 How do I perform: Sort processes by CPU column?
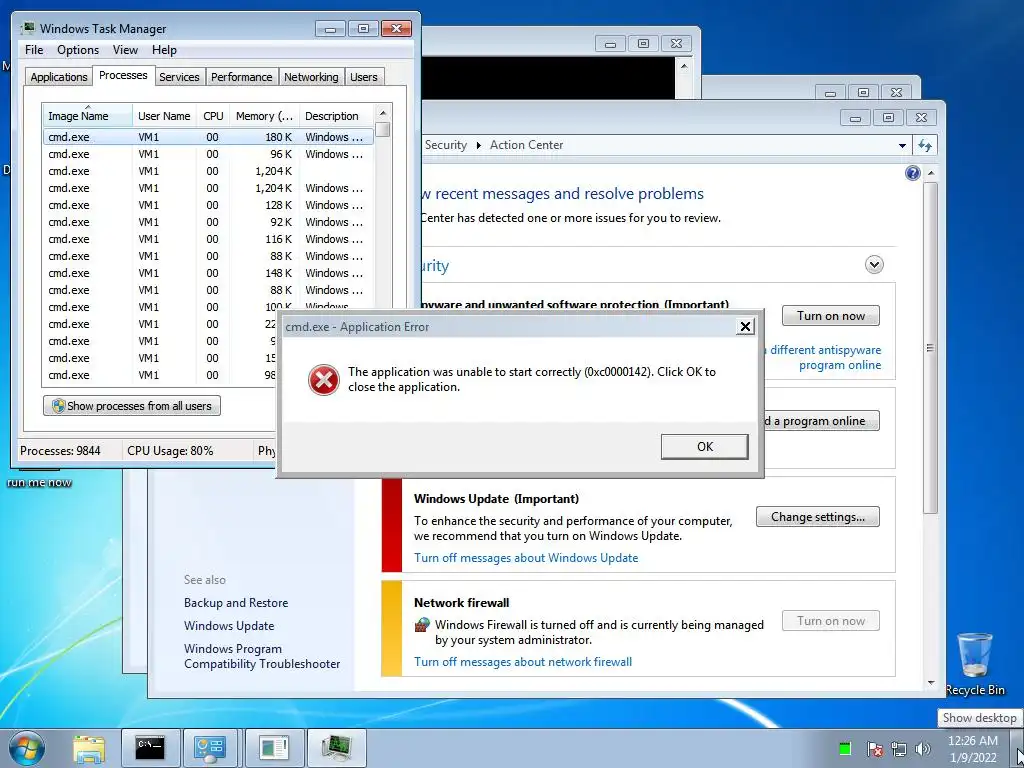[213, 116]
